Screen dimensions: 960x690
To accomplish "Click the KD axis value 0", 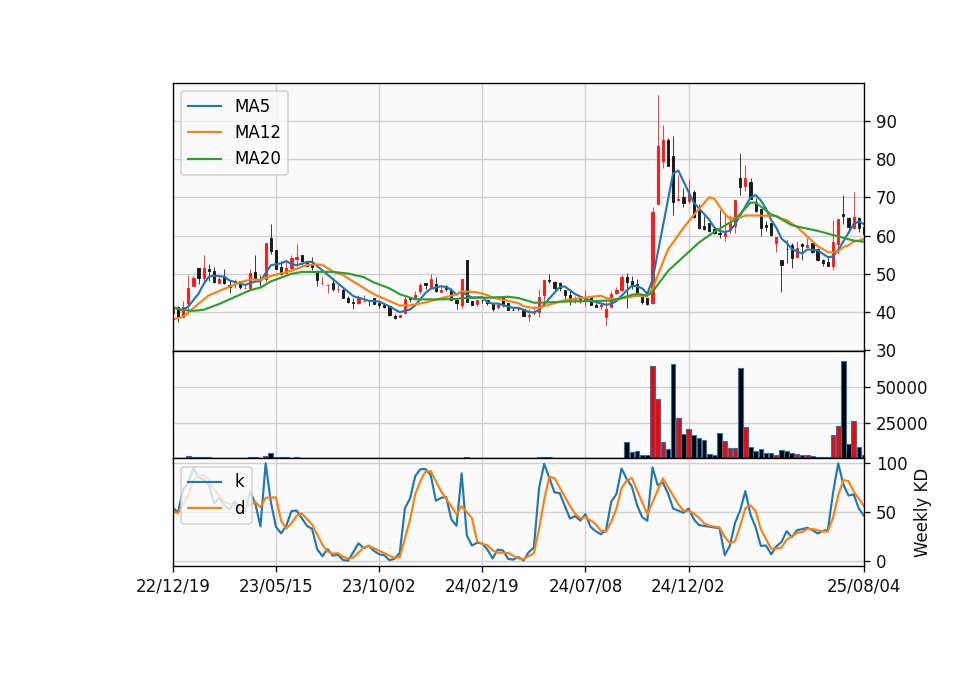I will tap(882, 561).
